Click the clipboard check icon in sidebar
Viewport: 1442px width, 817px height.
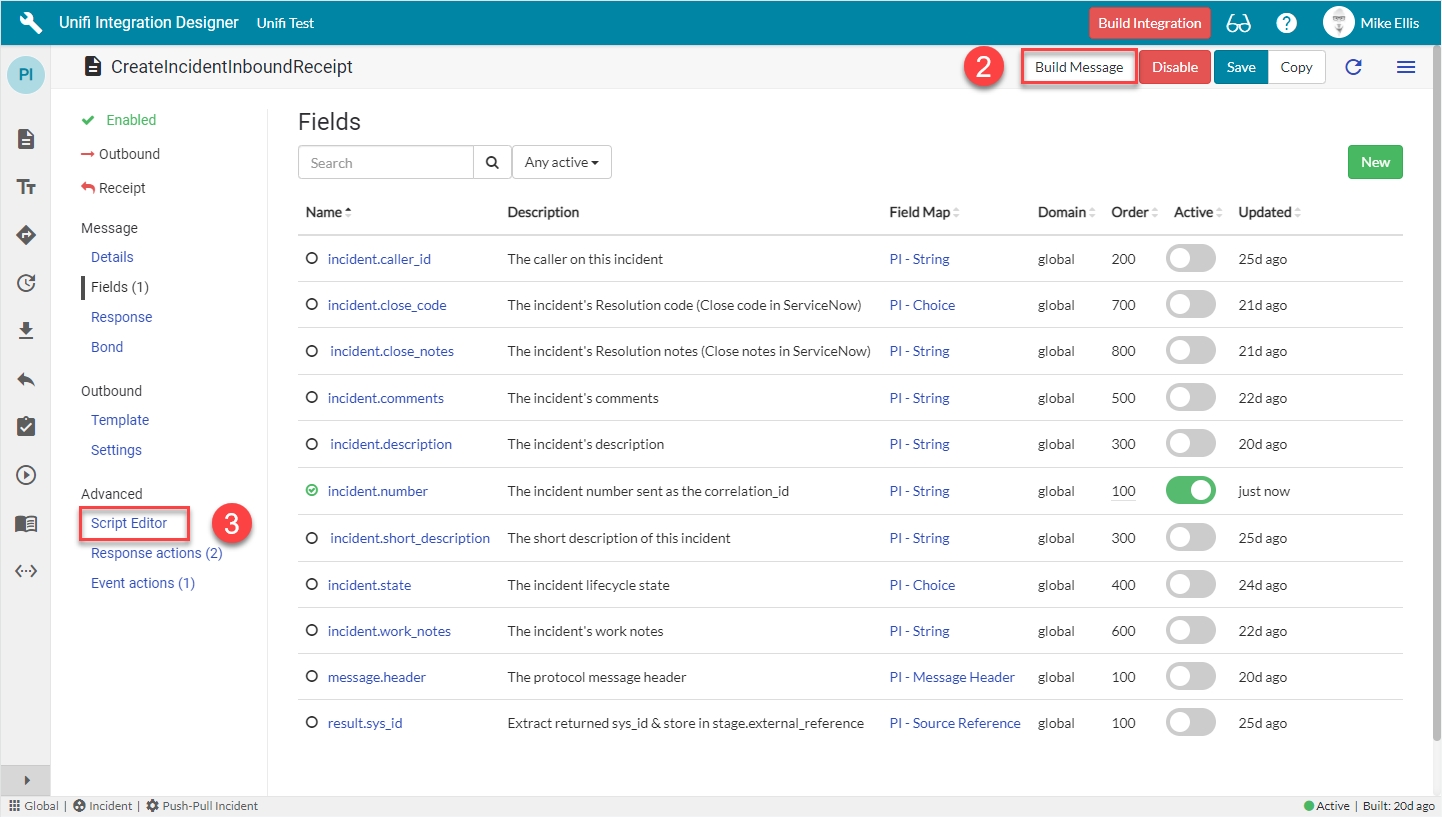pos(27,427)
